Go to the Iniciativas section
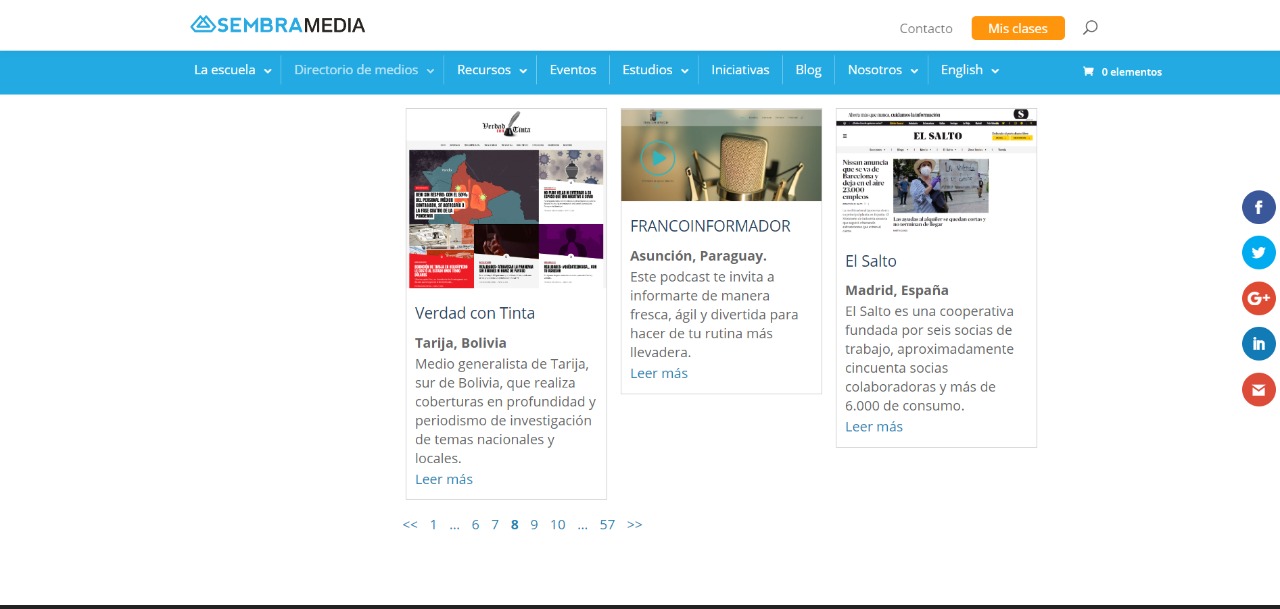Viewport: 1280px width, 609px height. click(x=740, y=70)
